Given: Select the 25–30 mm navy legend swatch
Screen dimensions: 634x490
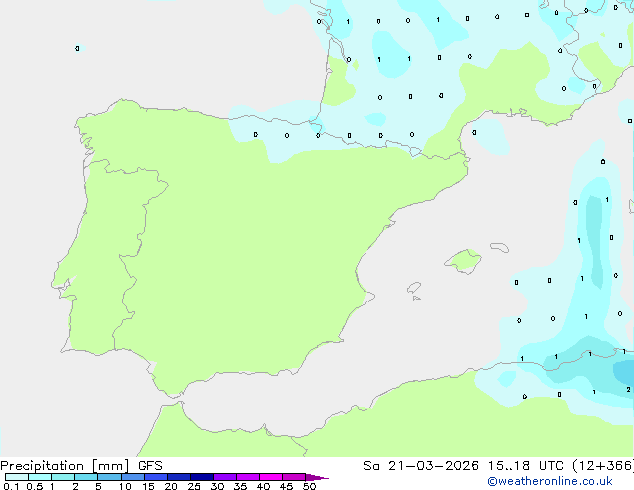Looking at the screenshot, I should (201, 477).
